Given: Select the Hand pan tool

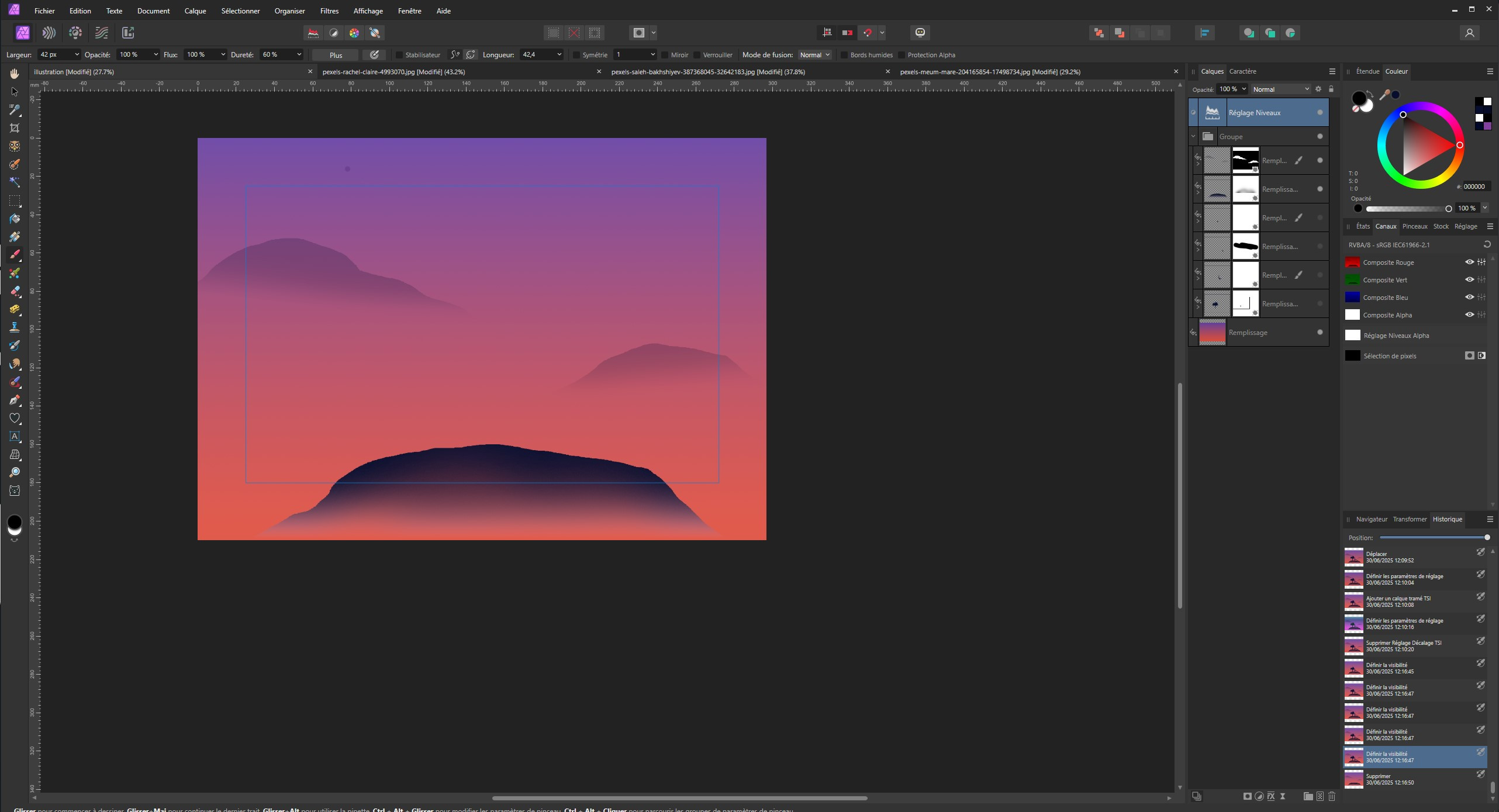Looking at the screenshot, I should pyautogui.click(x=15, y=74).
